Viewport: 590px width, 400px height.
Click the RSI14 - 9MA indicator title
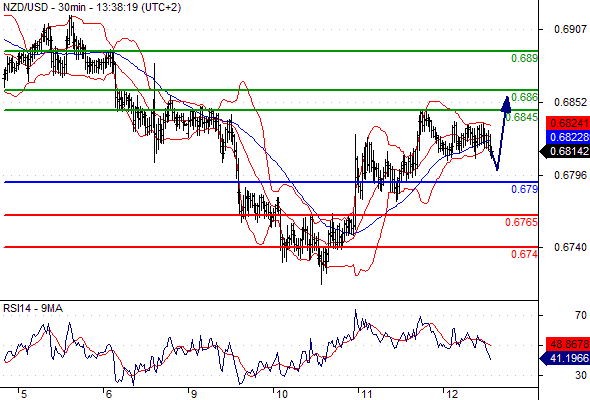[33, 309]
